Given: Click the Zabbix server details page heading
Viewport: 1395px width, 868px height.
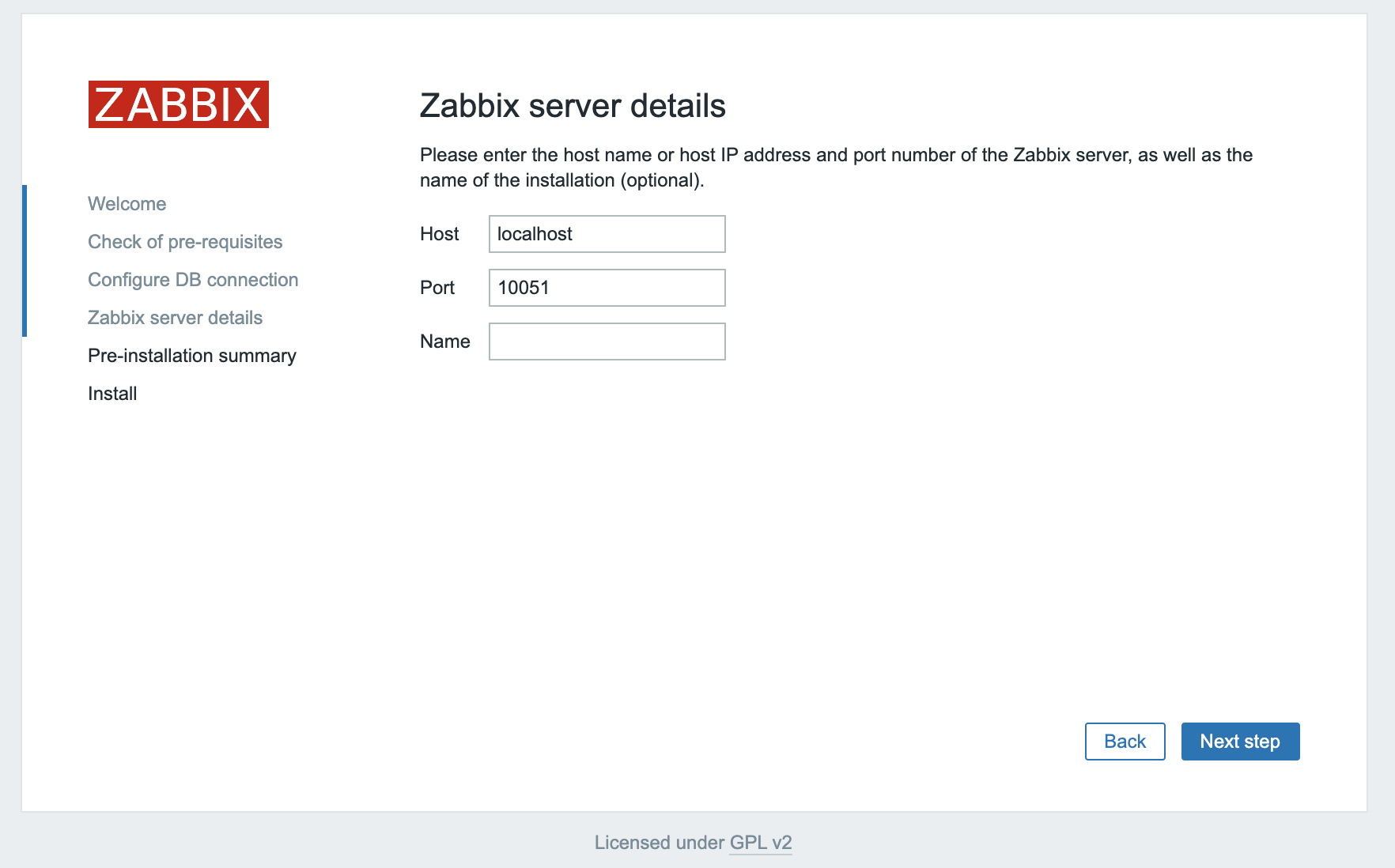Looking at the screenshot, I should 573,106.
